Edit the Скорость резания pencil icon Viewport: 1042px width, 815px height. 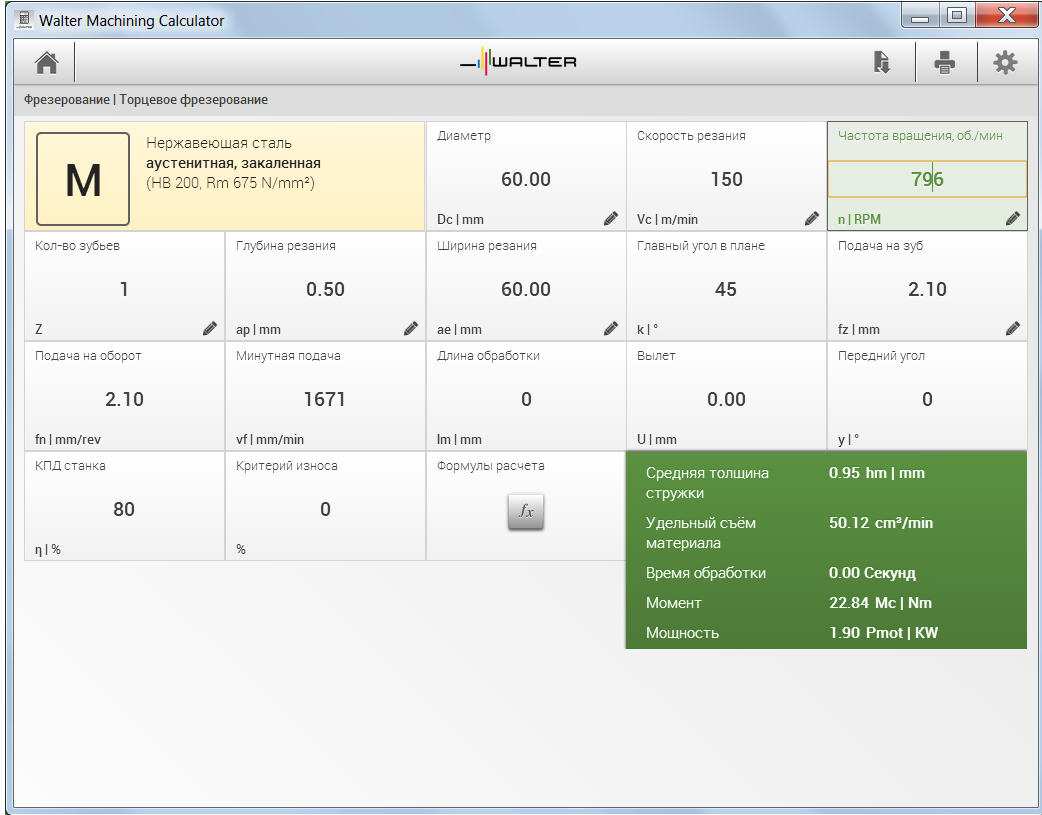click(811, 218)
